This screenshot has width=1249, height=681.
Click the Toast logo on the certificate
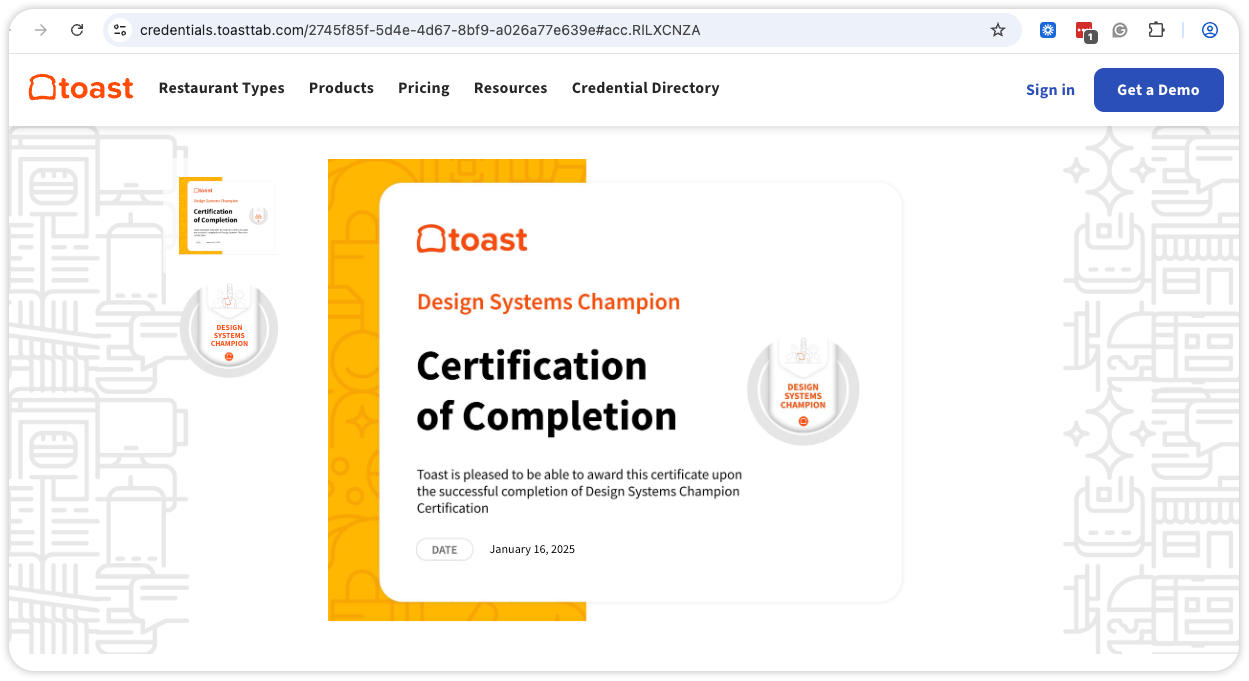pyautogui.click(x=472, y=239)
